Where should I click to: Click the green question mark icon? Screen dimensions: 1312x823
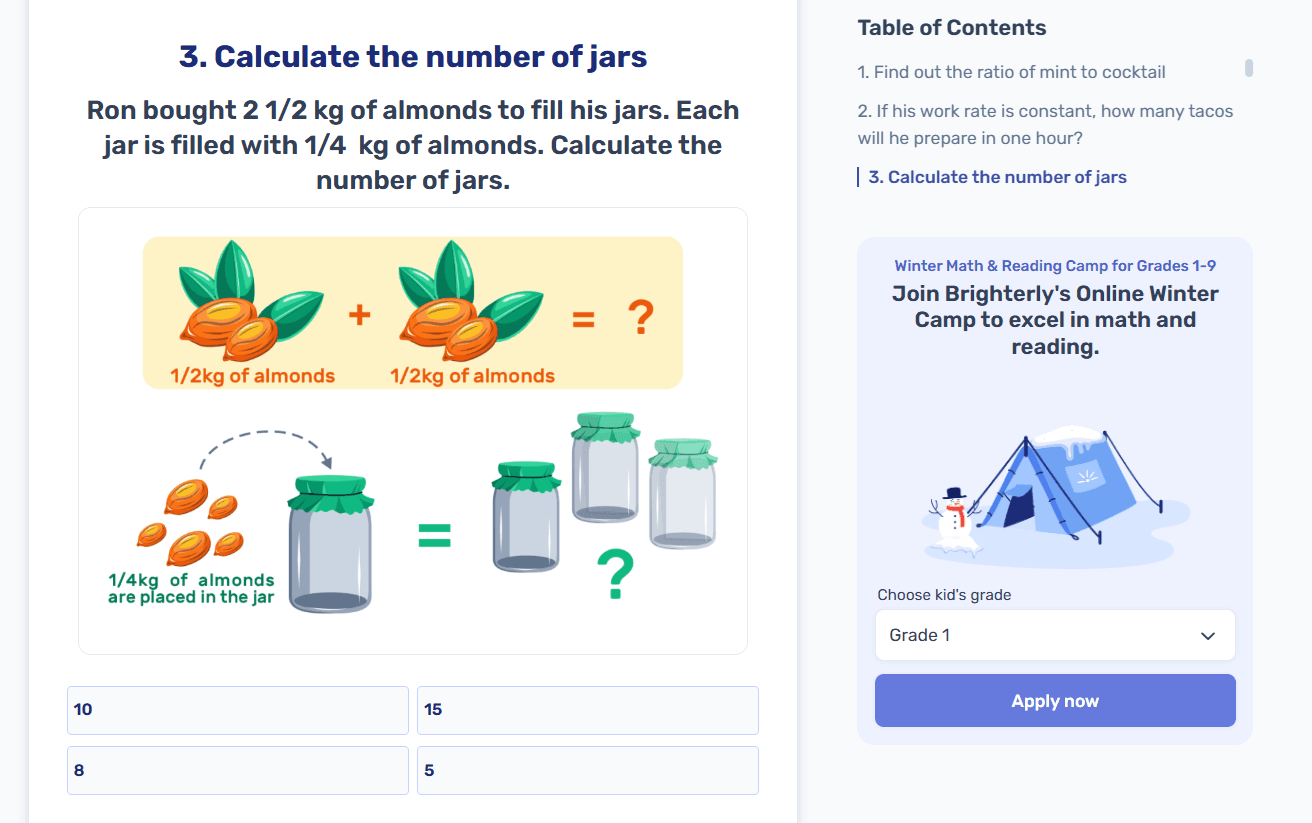pos(614,576)
